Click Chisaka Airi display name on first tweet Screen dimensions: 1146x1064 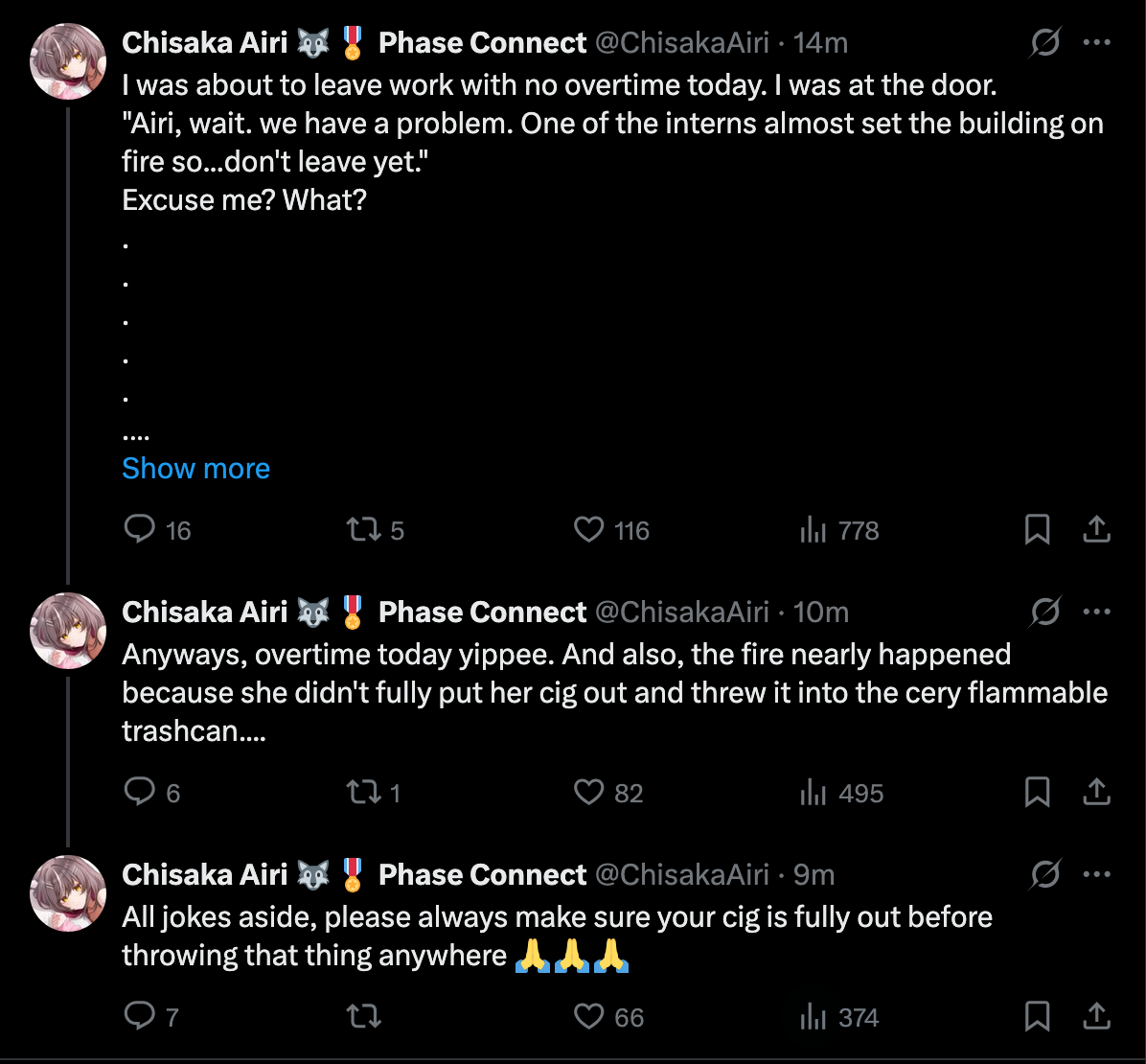[x=205, y=43]
